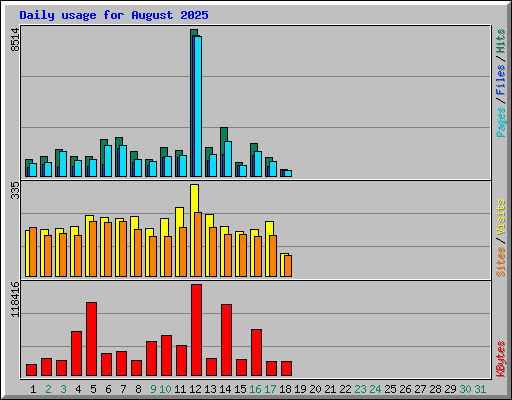Image resolution: width=512 pixels, height=400 pixels.
Task: Select the red KBytes bar for day 14
Action: (226, 340)
